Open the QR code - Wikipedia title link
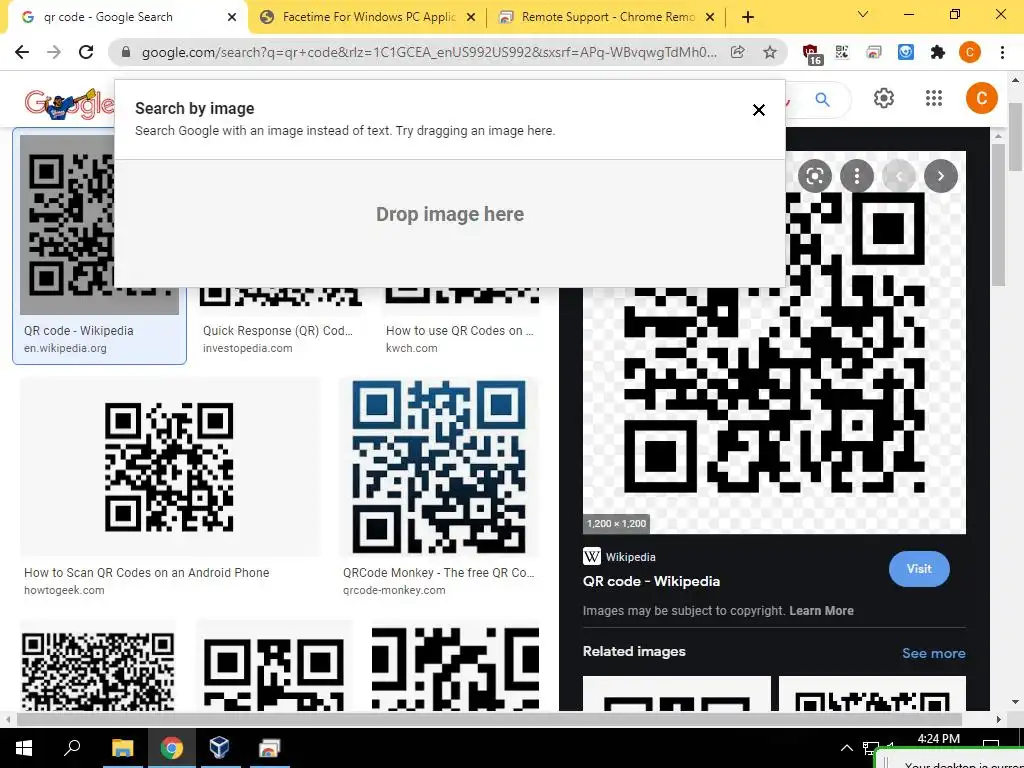The width and height of the screenshot is (1024, 768). [651, 581]
